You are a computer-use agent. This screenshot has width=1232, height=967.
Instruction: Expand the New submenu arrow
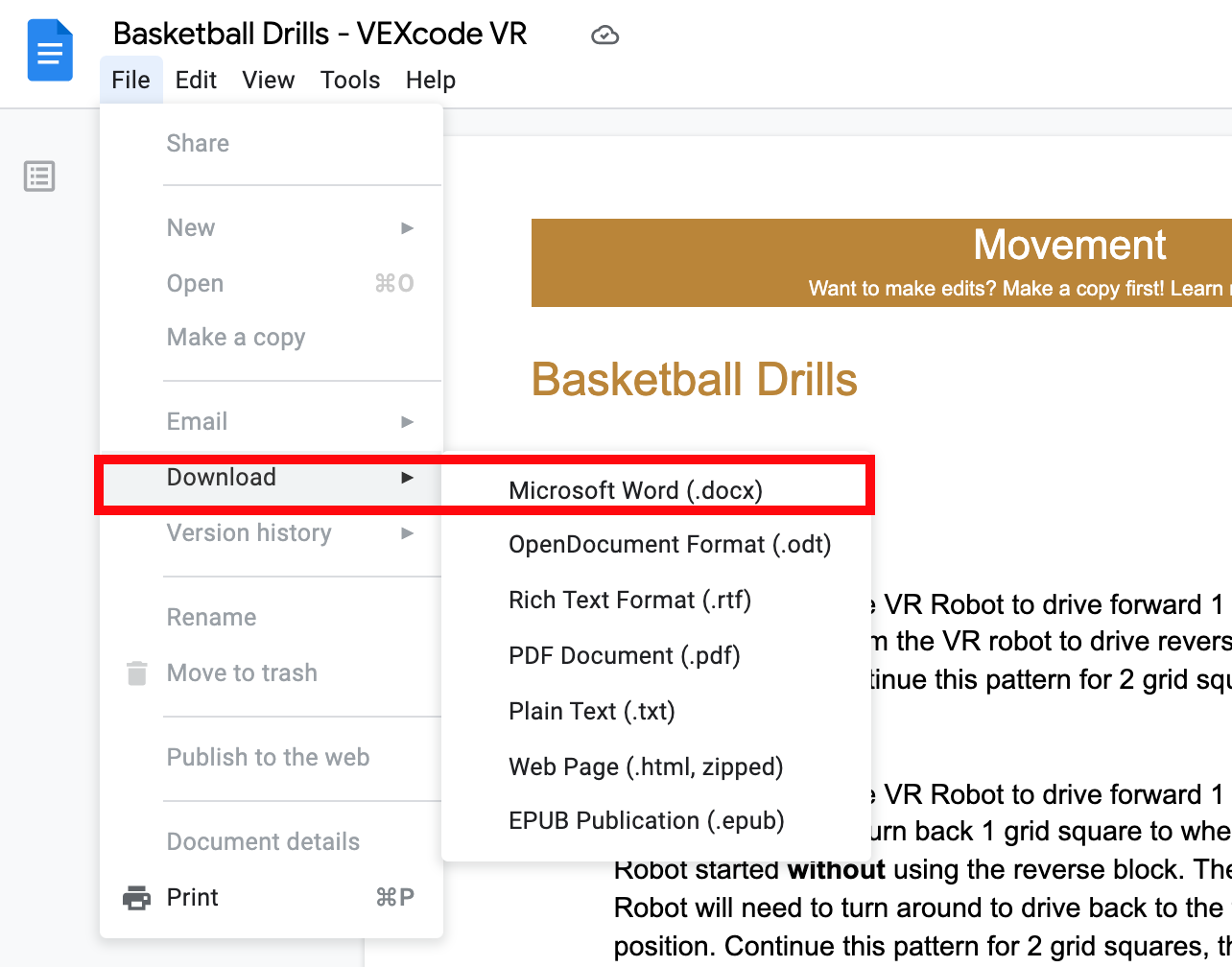[x=407, y=228]
